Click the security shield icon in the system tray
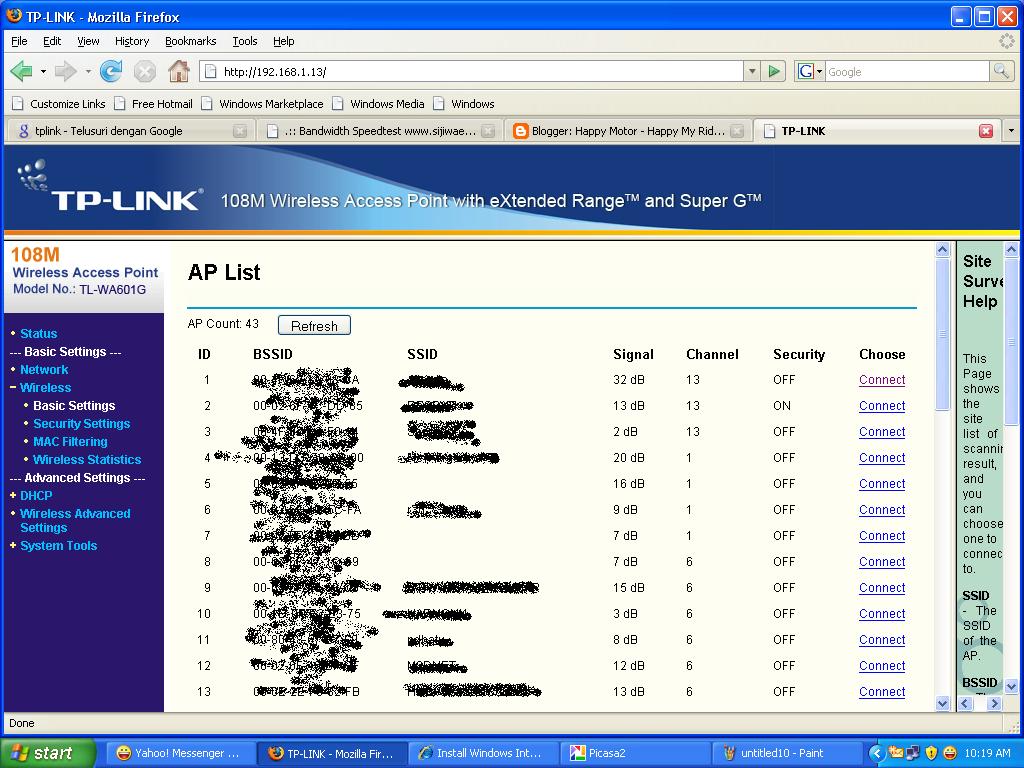Image resolution: width=1024 pixels, height=768 pixels. point(931,753)
